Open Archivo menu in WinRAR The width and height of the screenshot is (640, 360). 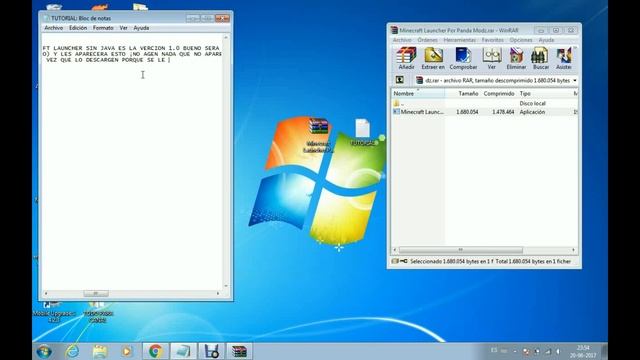(x=402, y=40)
